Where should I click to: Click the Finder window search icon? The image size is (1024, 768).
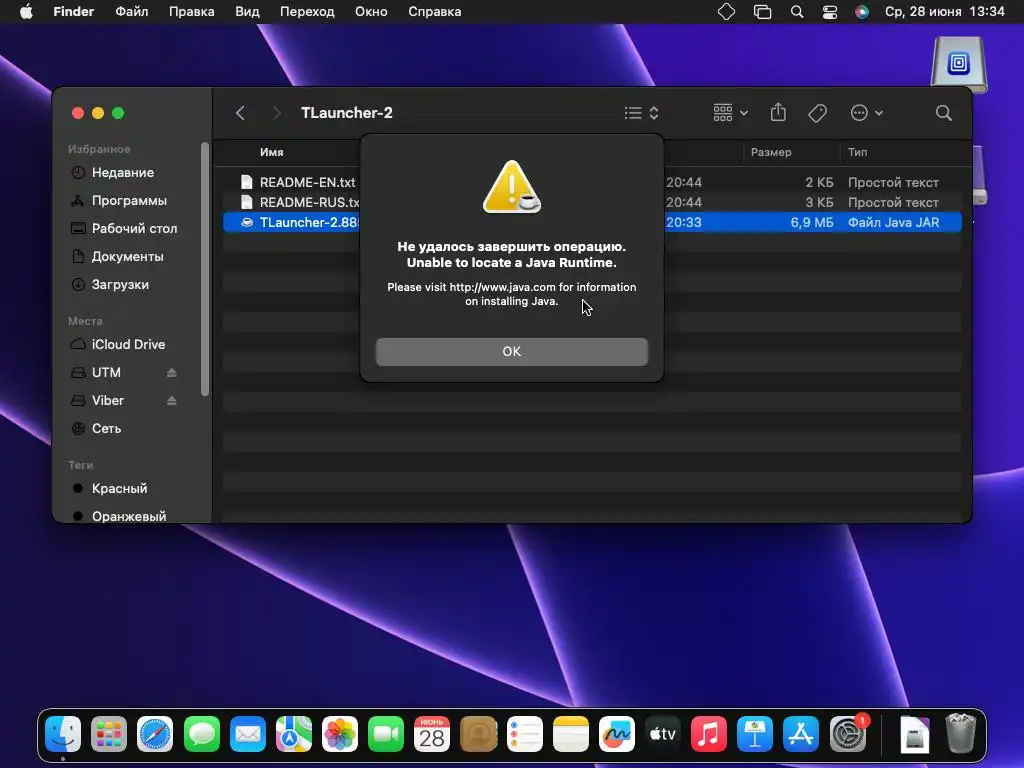coord(943,113)
